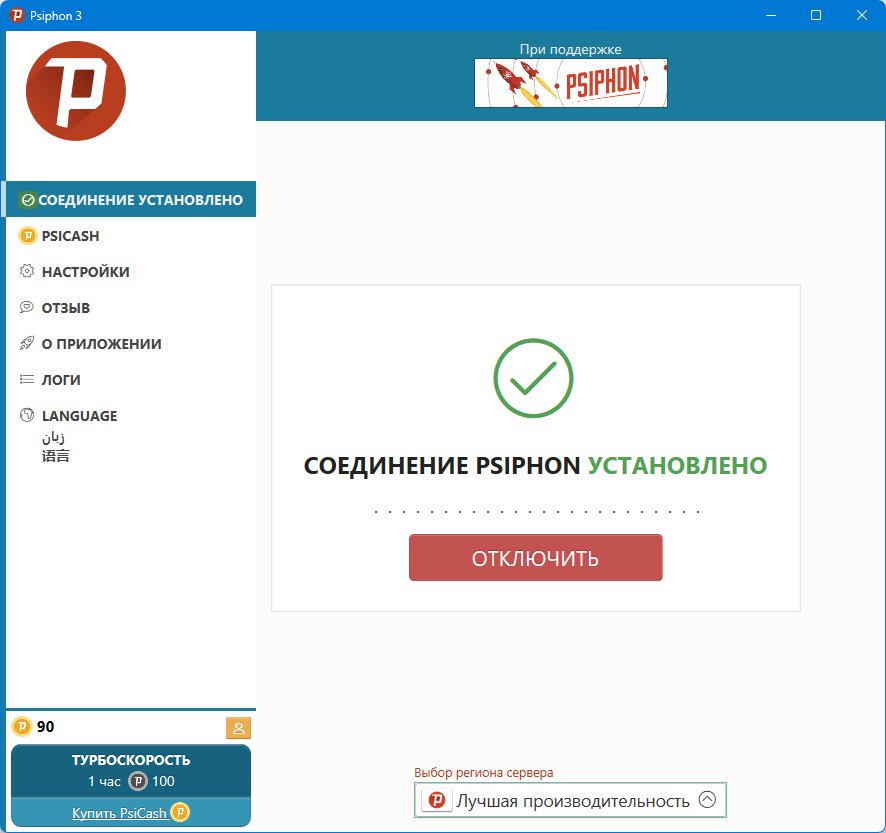Open the СОЕДИНЕНИЕ УСТАНОВЛЕНО tab

click(131, 199)
